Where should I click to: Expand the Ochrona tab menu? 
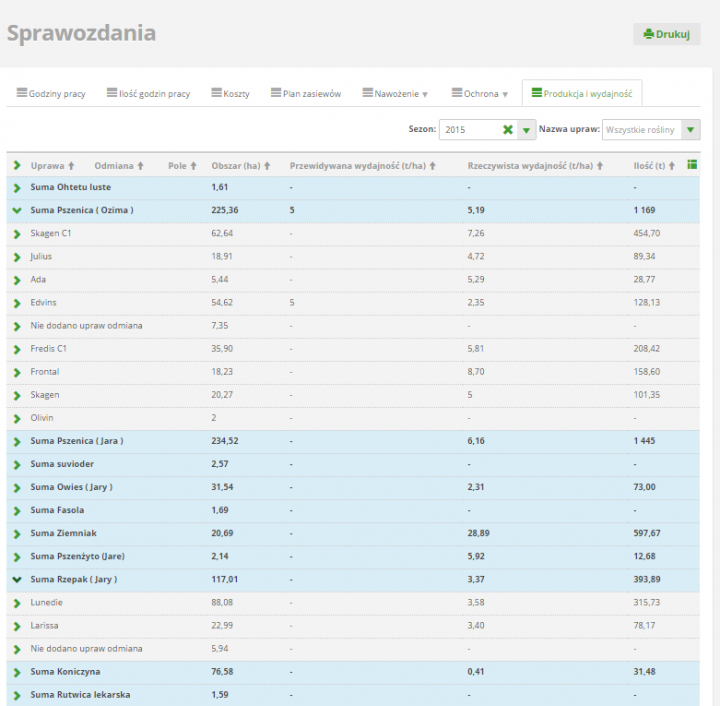(480, 94)
